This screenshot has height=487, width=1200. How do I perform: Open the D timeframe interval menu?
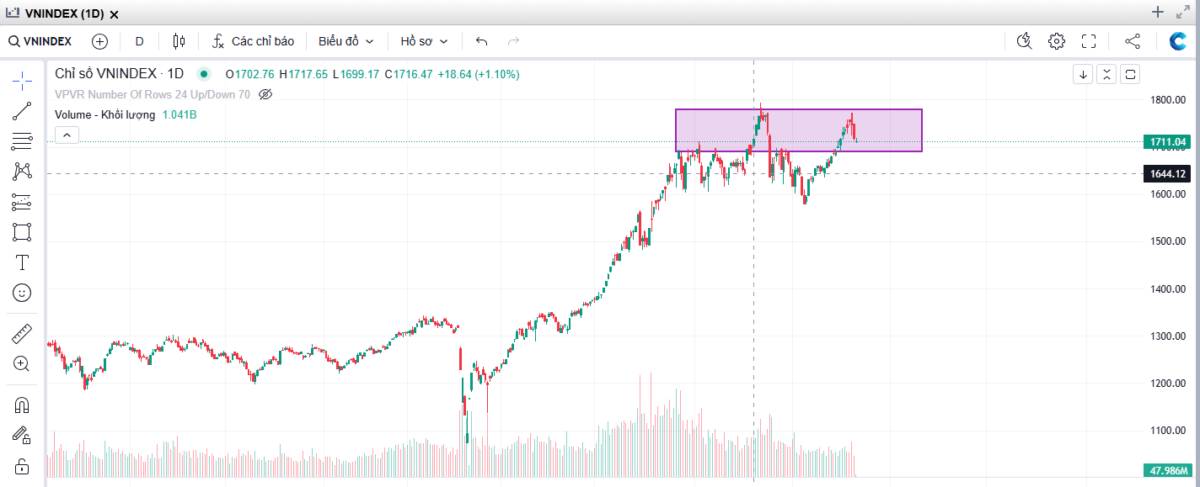(x=139, y=41)
